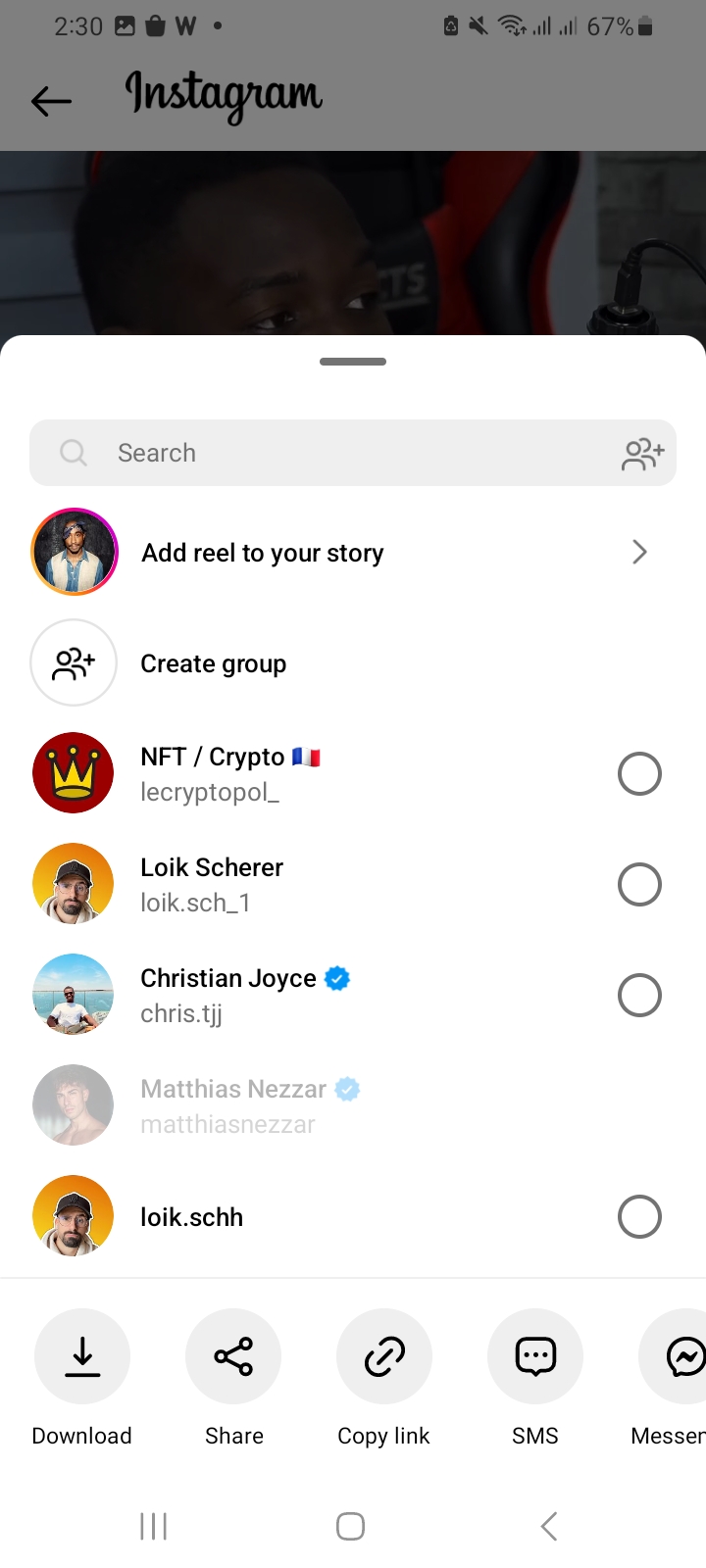The image size is (706, 1568).
Task: Open the Android recent apps button
Action: coord(154,1526)
